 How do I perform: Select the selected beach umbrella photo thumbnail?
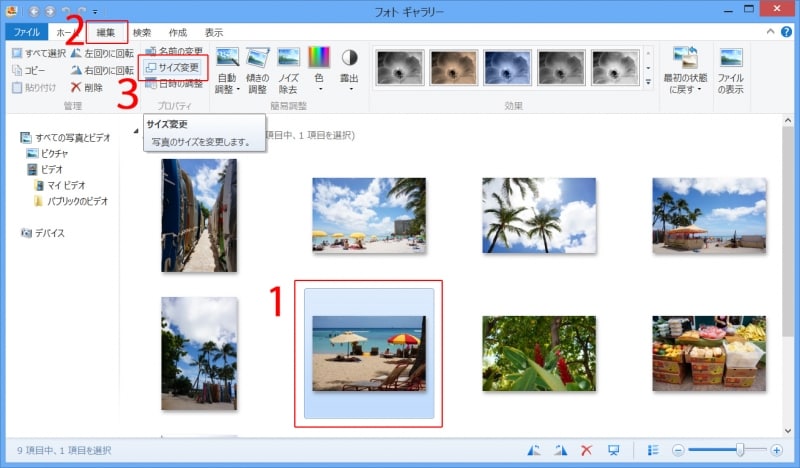click(x=368, y=352)
